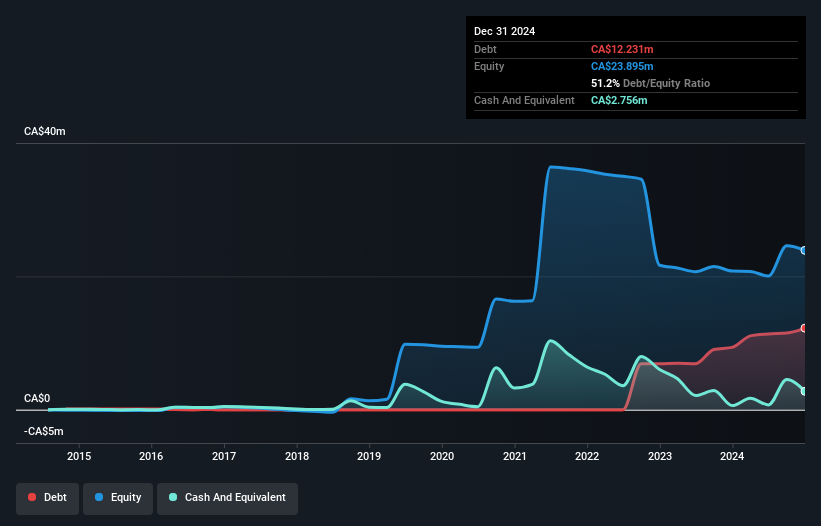Click the 51.2% Debt/Equity Ratio text
821x526 pixels.
[x=650, y=83]
